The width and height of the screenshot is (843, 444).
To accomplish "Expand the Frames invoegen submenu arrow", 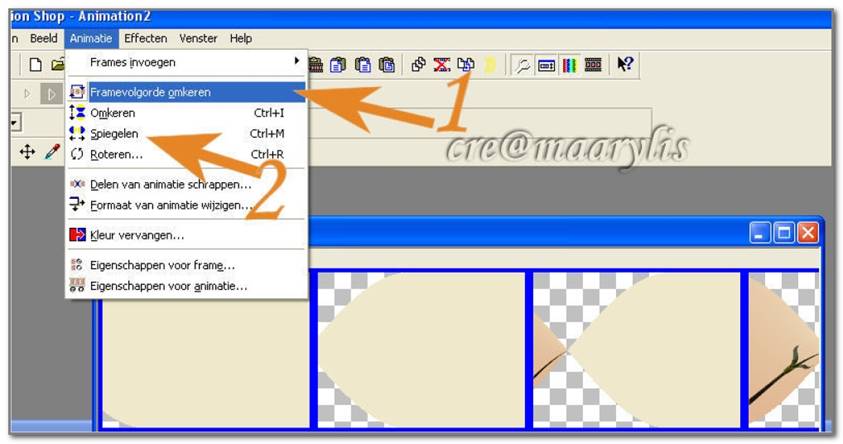I will (296, 61).
